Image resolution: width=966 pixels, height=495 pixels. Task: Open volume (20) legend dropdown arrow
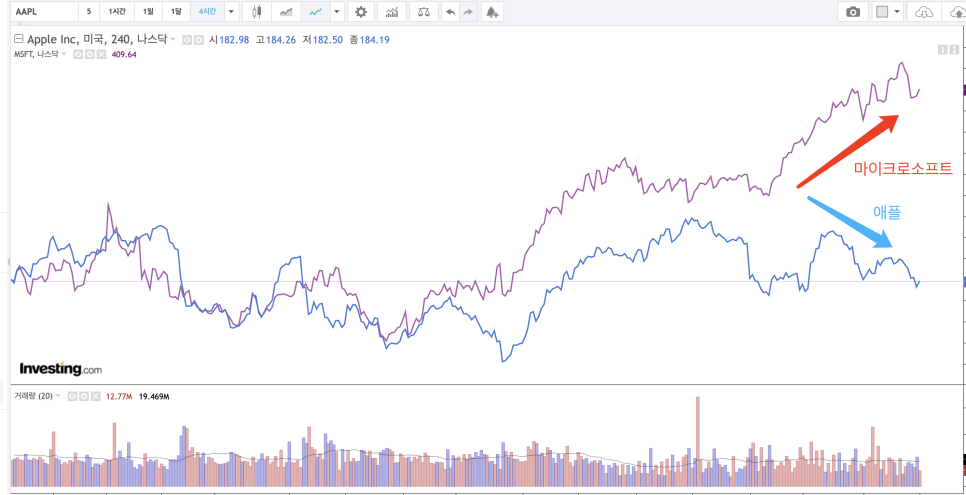(x=59, y=396)
